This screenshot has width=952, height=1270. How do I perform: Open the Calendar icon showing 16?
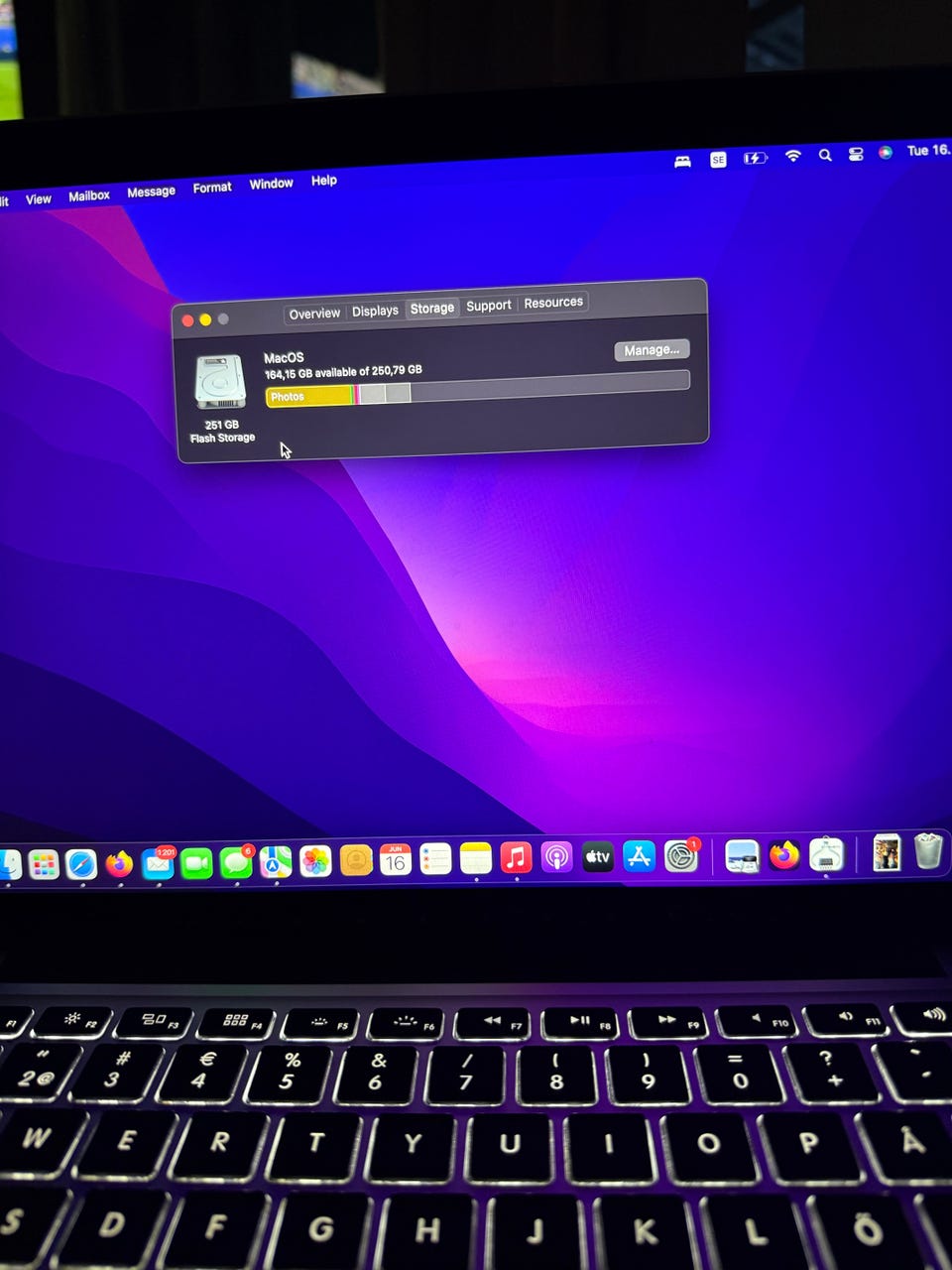click(x=395, y=859)
